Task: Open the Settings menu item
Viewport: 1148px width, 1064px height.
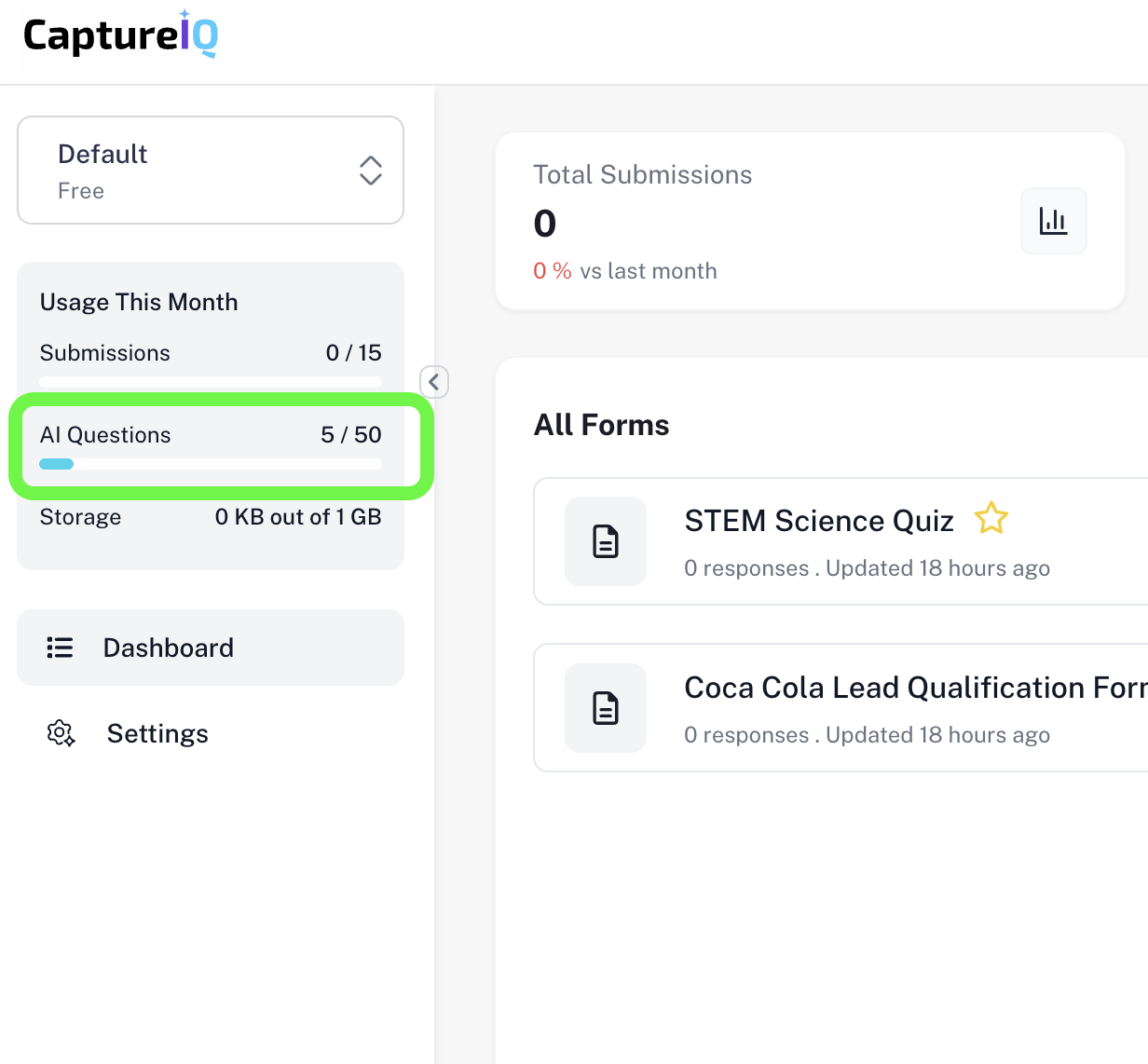Action: tap(157, 733)
